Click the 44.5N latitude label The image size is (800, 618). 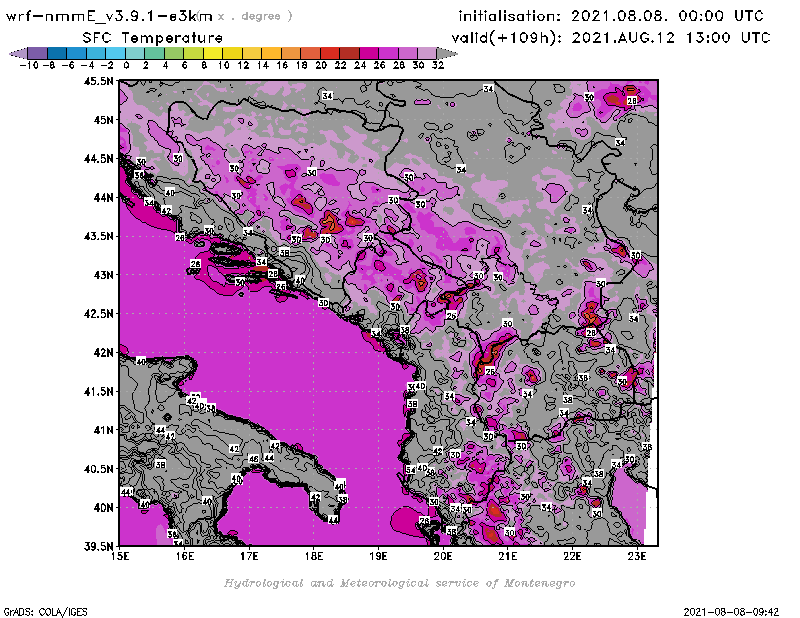pos(98,159)
